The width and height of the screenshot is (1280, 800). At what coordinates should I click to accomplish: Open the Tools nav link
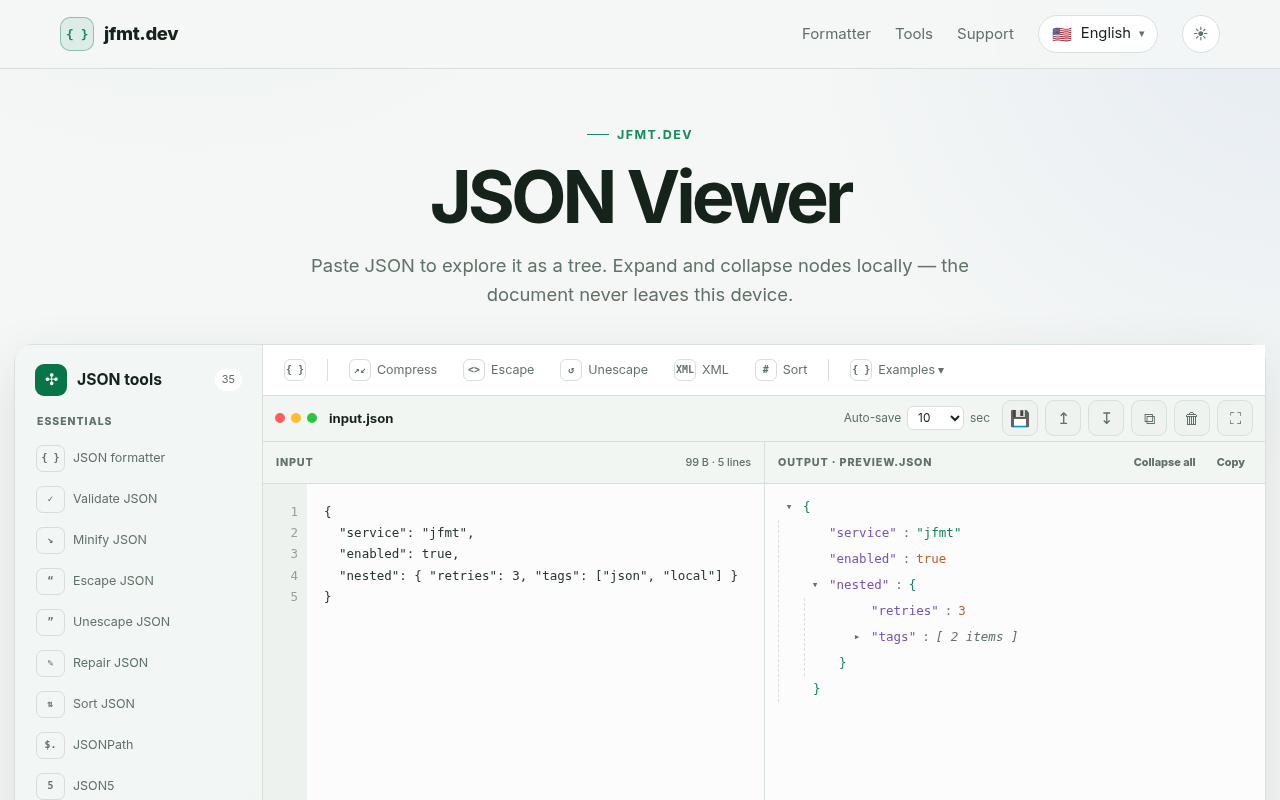(x=914, y=34)
